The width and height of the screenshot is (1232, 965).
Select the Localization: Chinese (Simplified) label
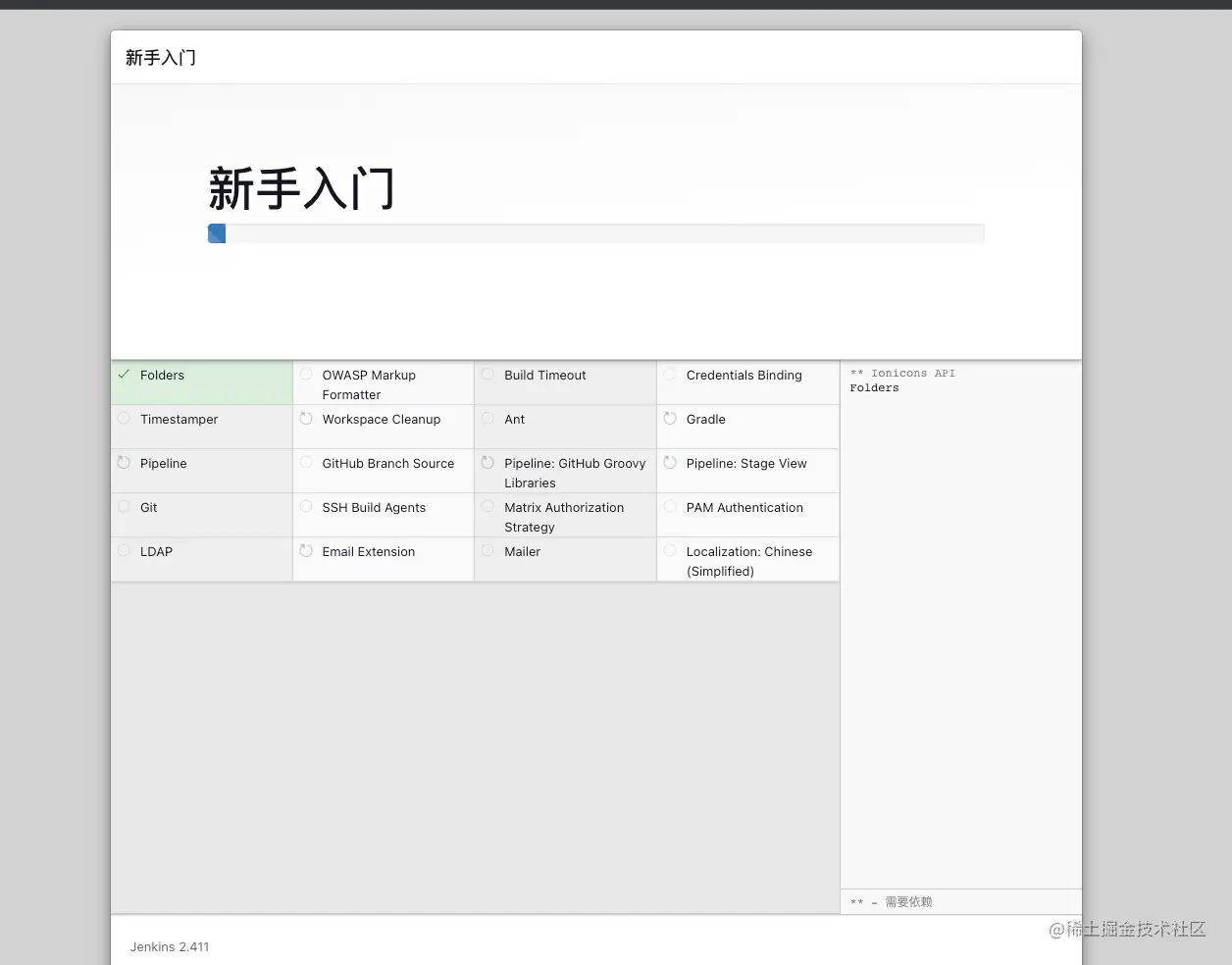click(749, 561)
